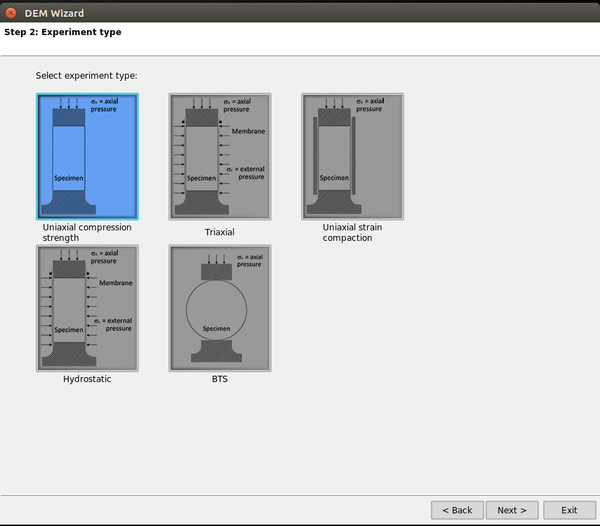The width and height of the screenshot is (600, 526).
Task: Go back with the '< Back' button
Action: tap(457, 510)
